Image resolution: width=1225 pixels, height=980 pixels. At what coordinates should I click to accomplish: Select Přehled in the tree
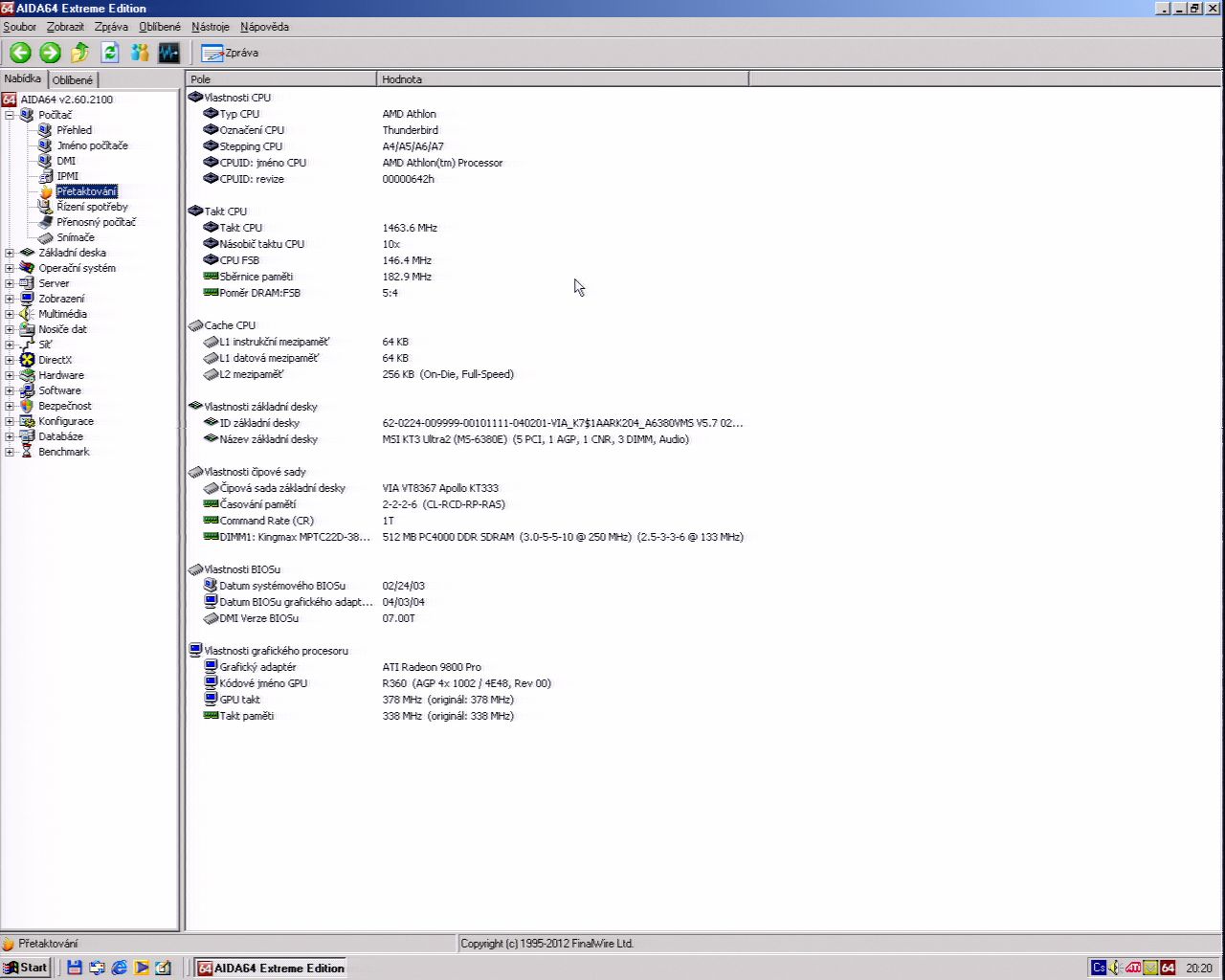coord(74,130)
